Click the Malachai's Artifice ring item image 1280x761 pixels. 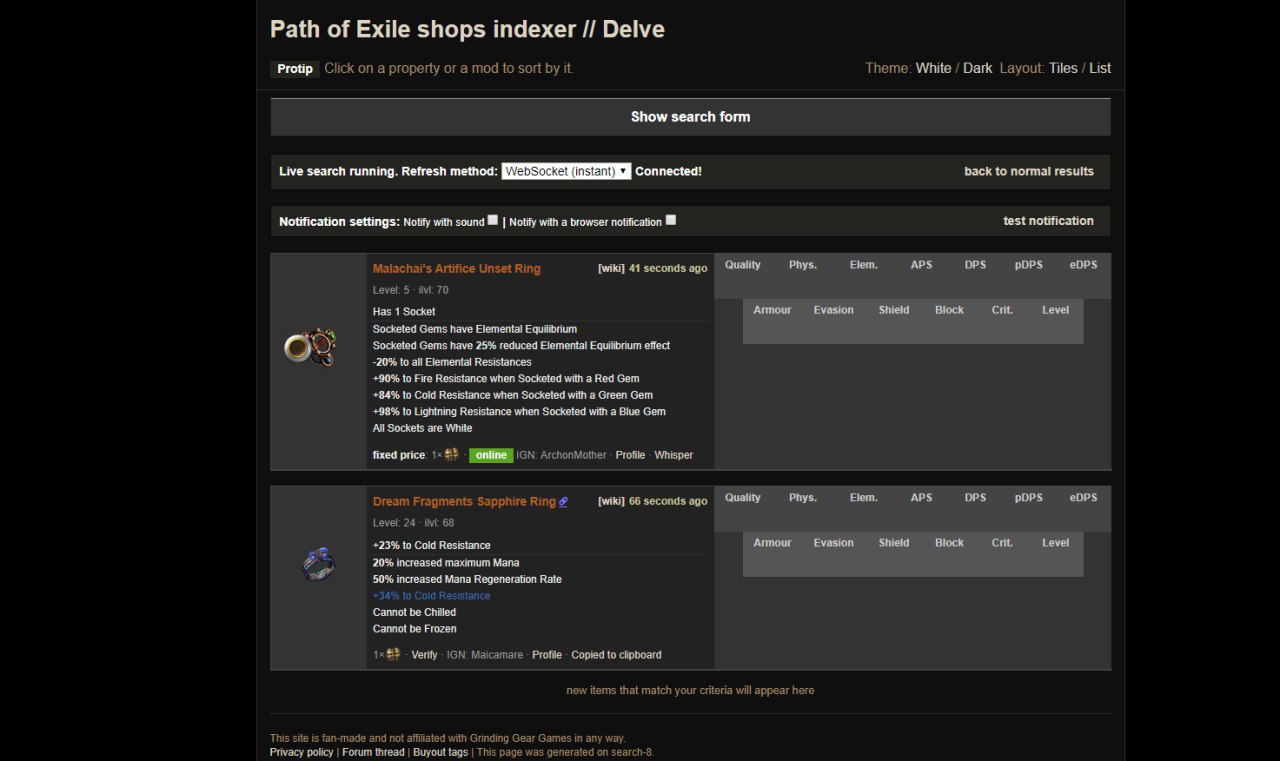pyautogui.click(x=310, y=347)
